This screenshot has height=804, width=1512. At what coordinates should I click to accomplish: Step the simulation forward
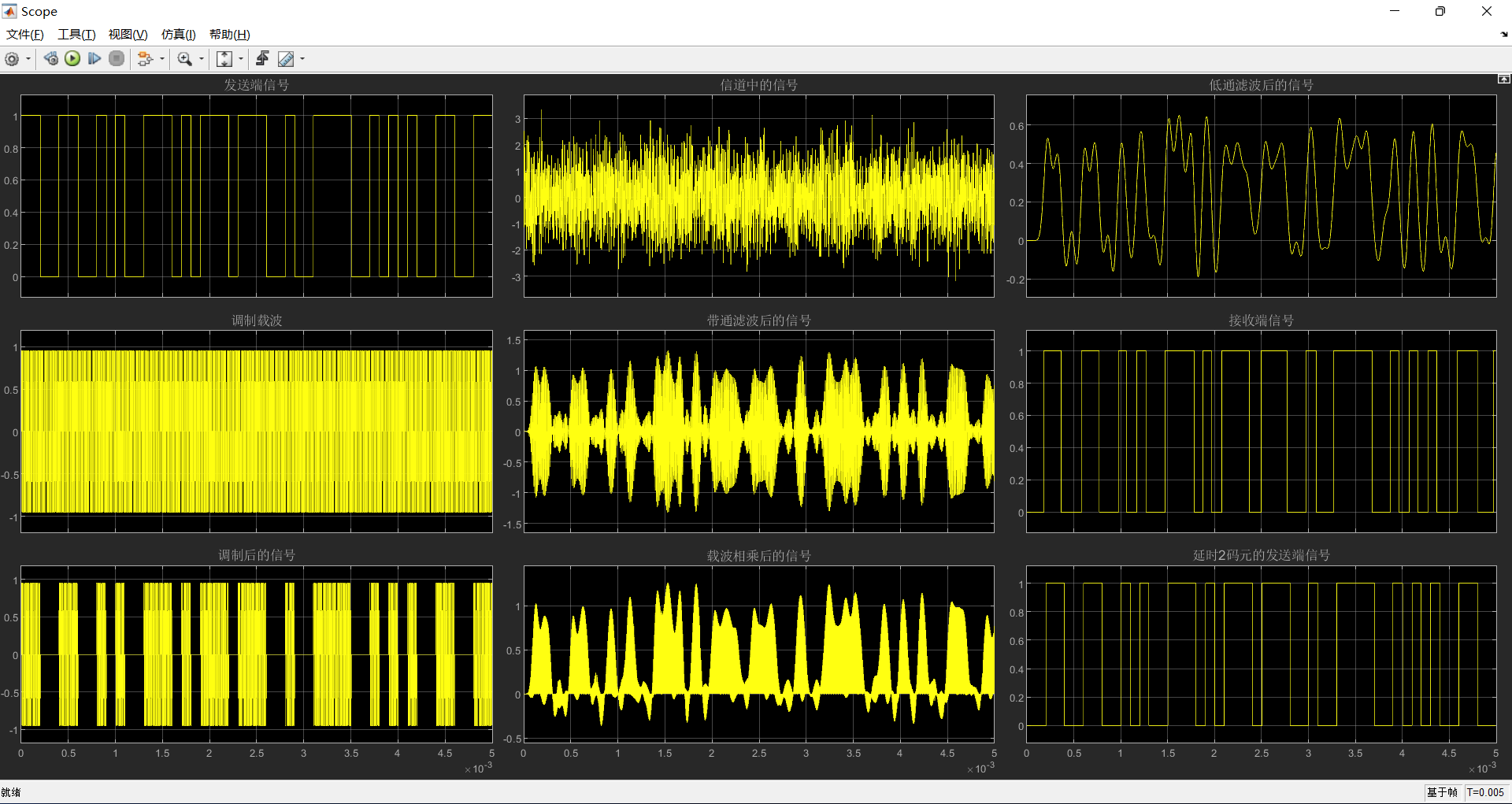[x=94, y=59]
